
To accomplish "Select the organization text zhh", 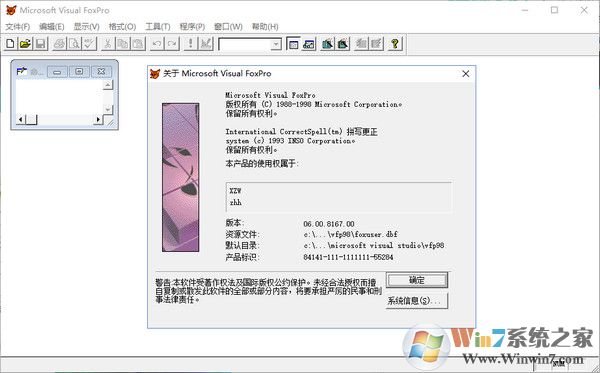I will click(x=236, y=202).
